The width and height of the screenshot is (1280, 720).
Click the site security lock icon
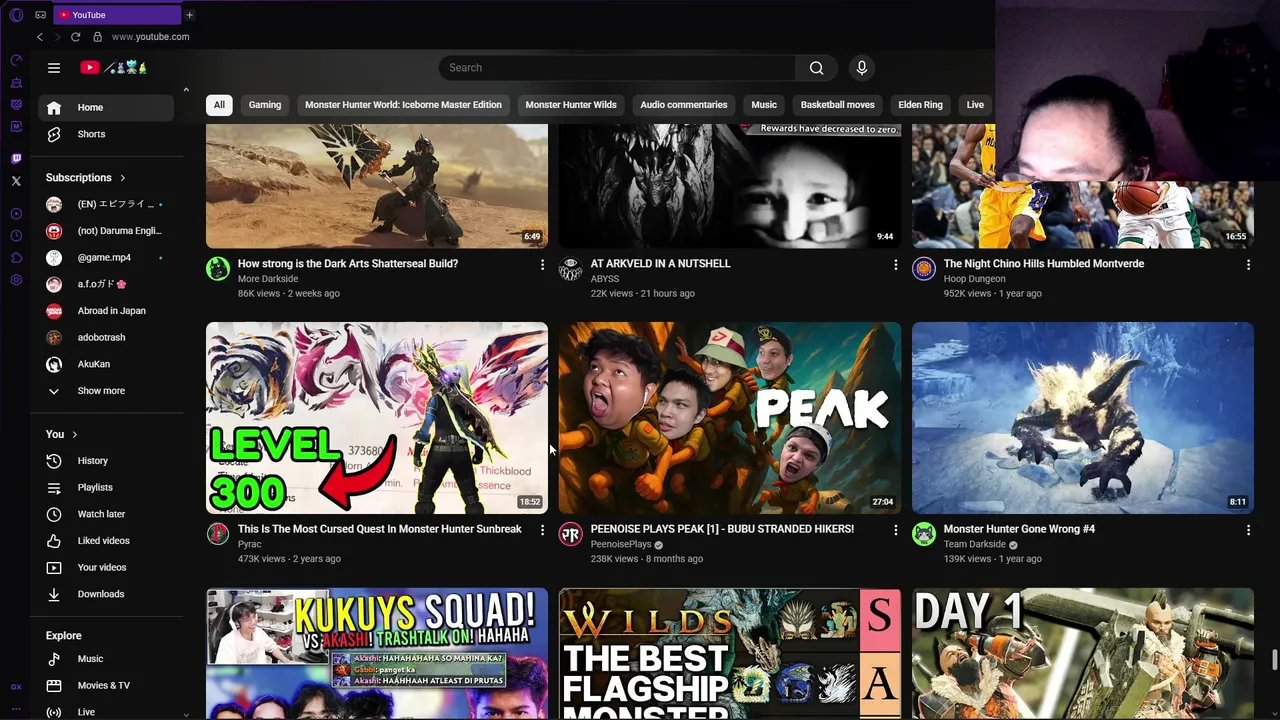coord(97,37)
